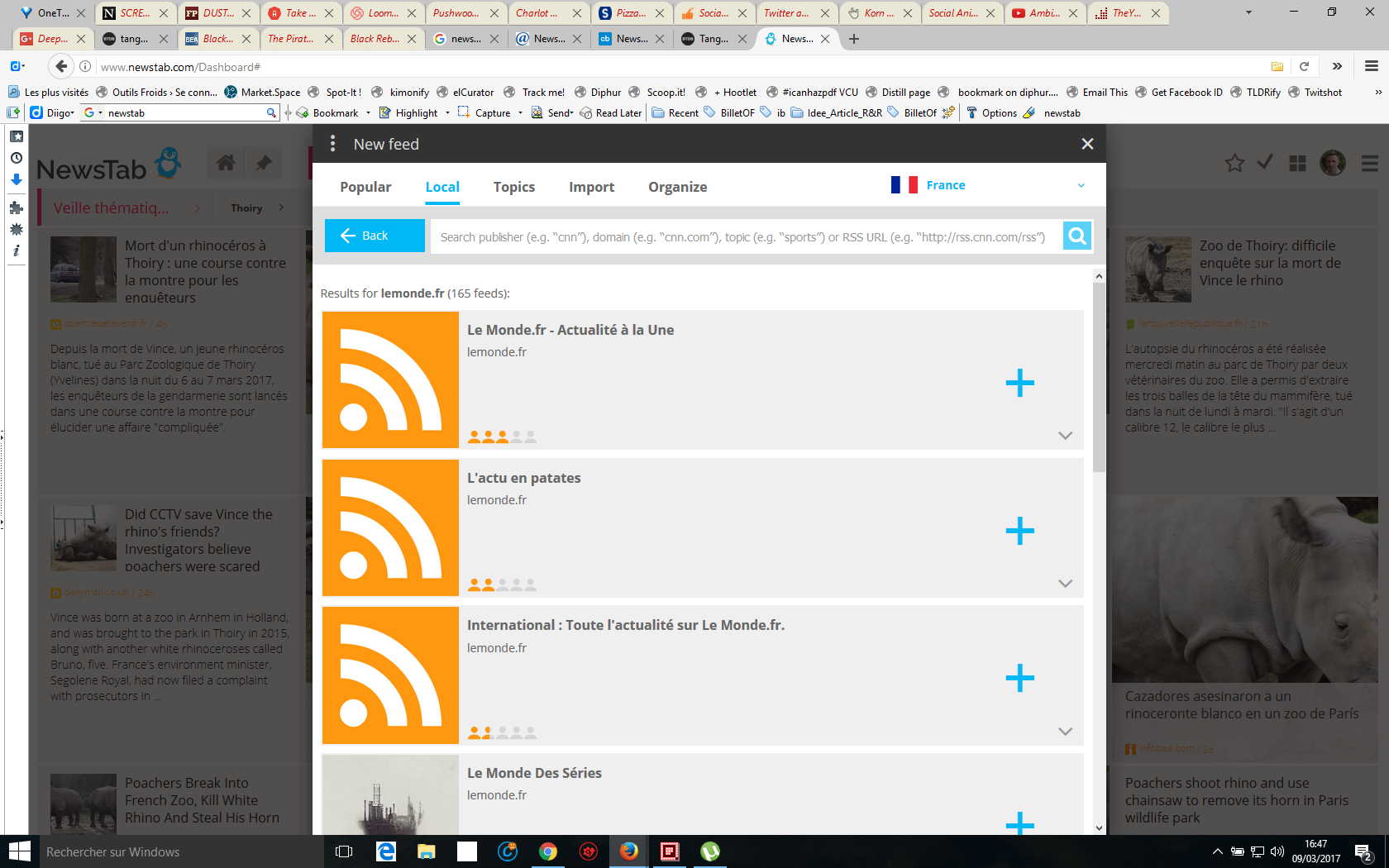Open the Diigo Capture dropdown arrow
The height and width of the screenshot is (868, 1389).
point(520,112)
